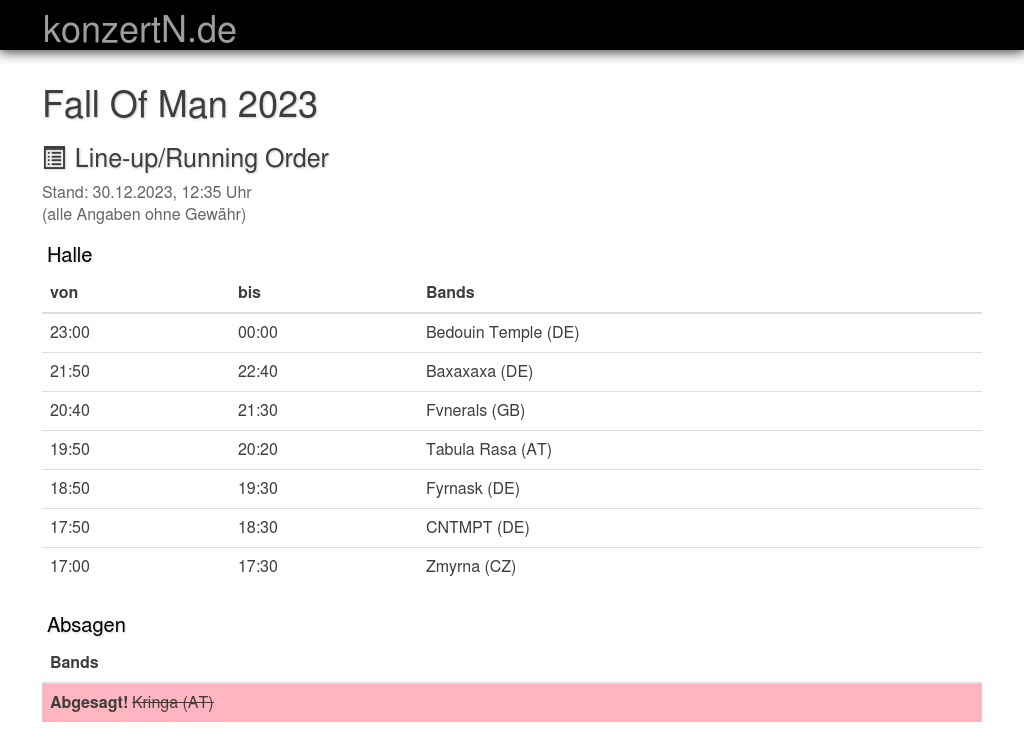Screen dimensions: 1024x742
Task: Open the Fvnerals (GB) band entry
Action: [x=475, y=410]
